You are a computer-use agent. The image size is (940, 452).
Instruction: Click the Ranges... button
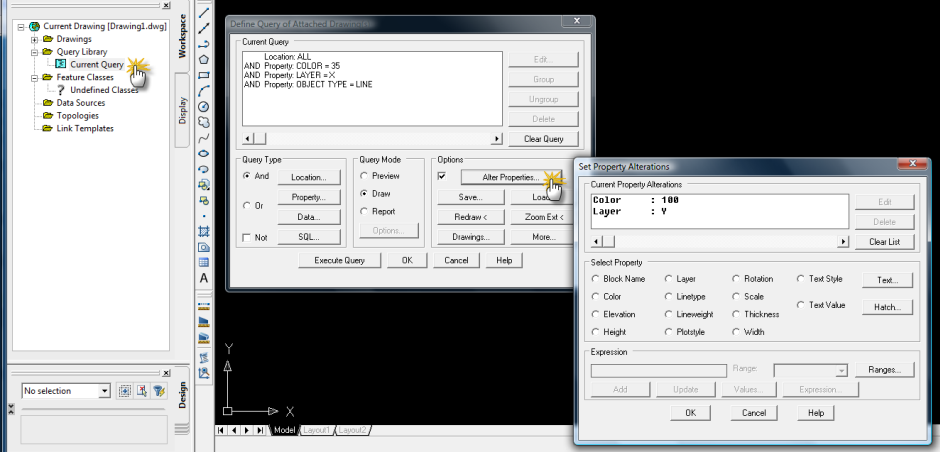click(x=885, y=370)
